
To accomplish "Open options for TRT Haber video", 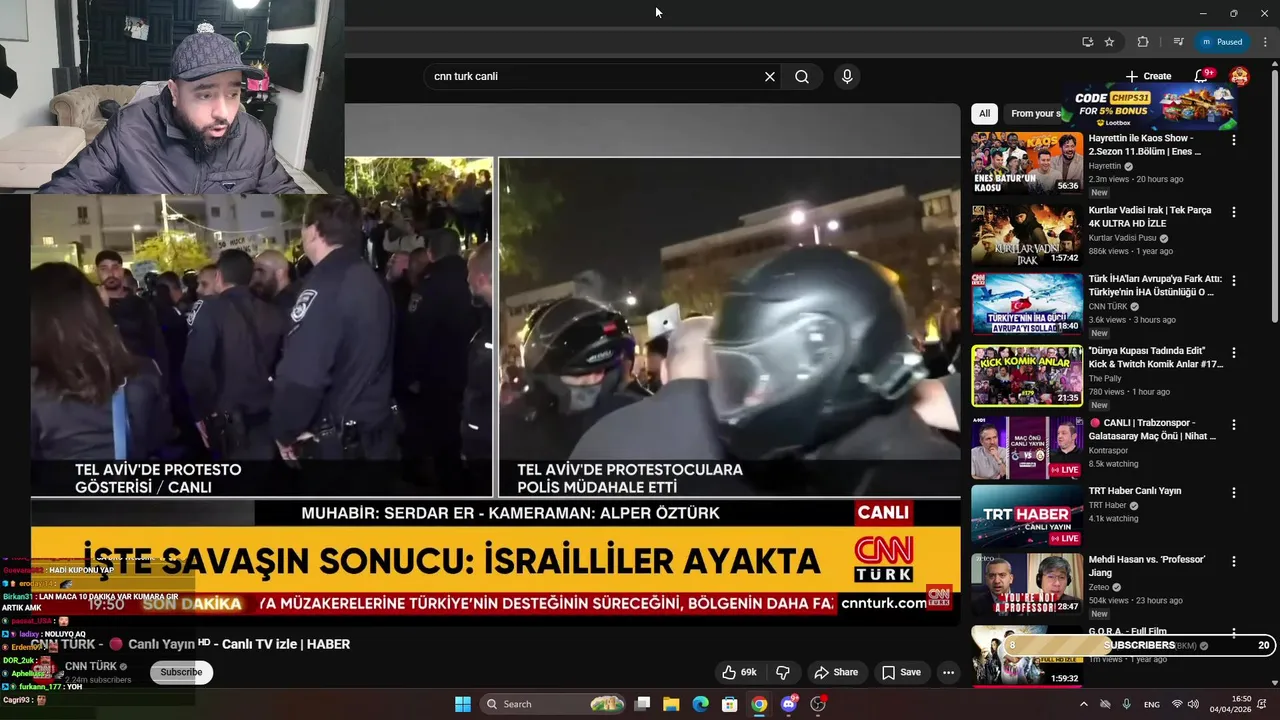I will pos(1233,493).
